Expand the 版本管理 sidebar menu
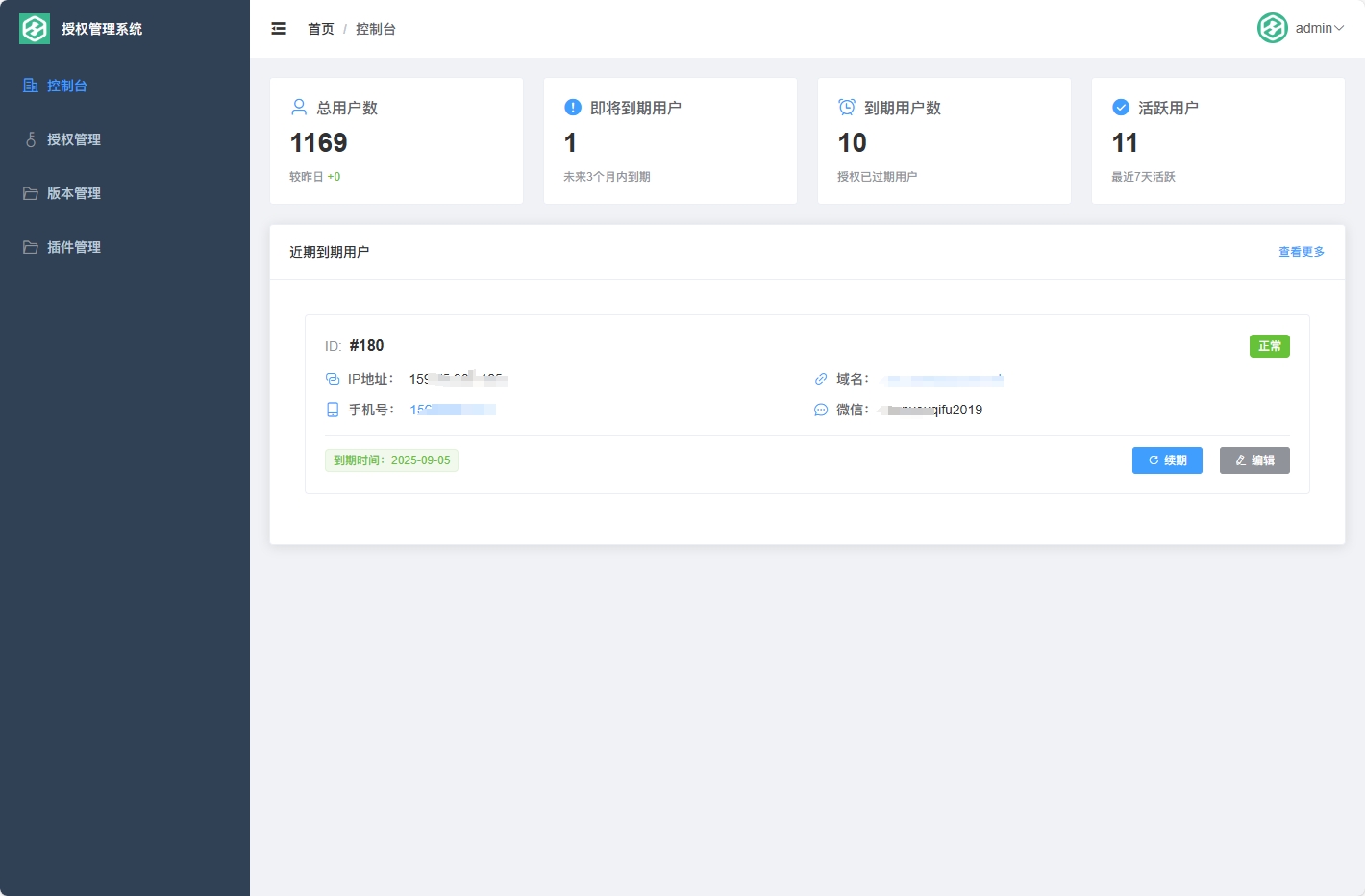The image size is (1365, 896). [x=74, y=193]
